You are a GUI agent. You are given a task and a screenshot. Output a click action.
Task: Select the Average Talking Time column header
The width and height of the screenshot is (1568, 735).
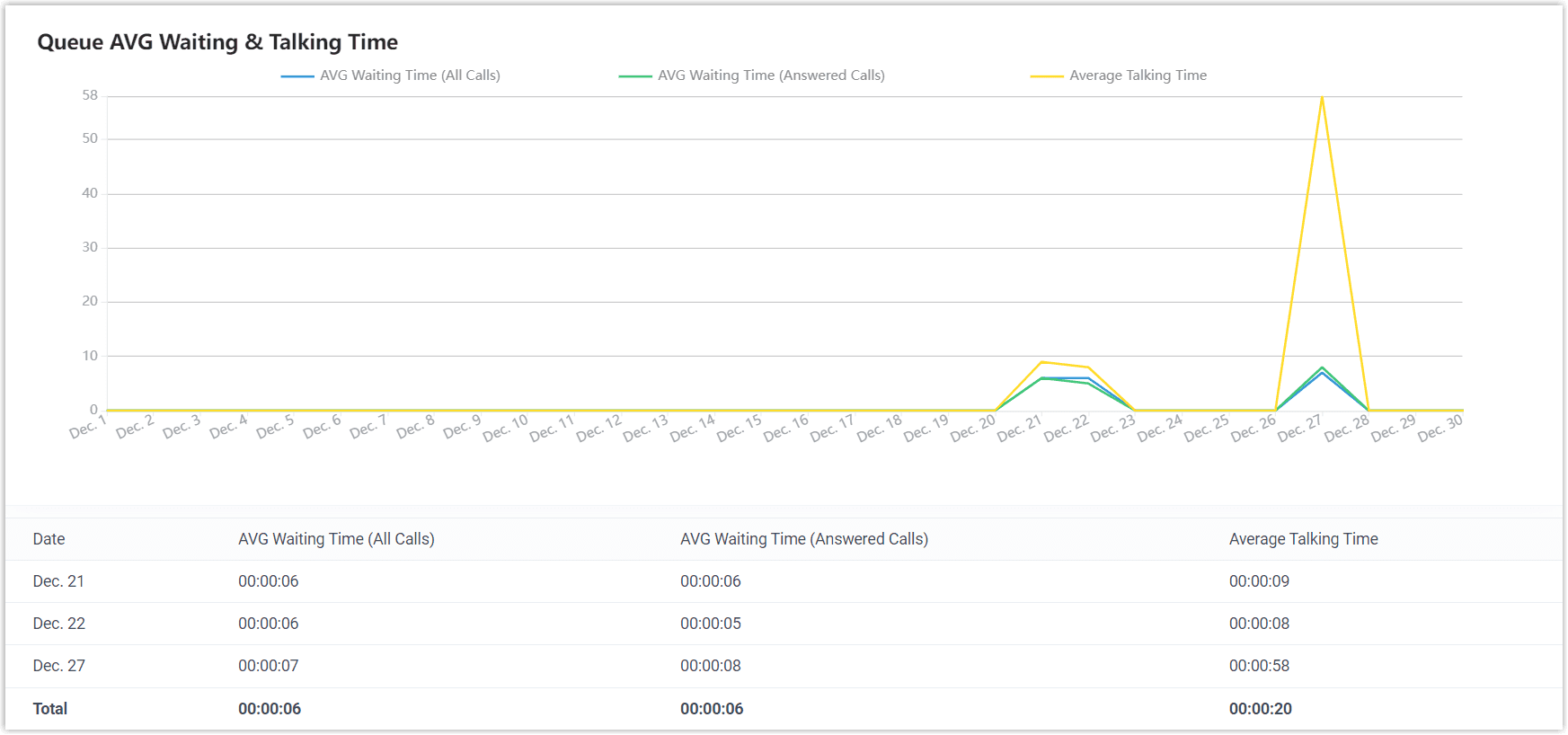(x=1304, y=539)
